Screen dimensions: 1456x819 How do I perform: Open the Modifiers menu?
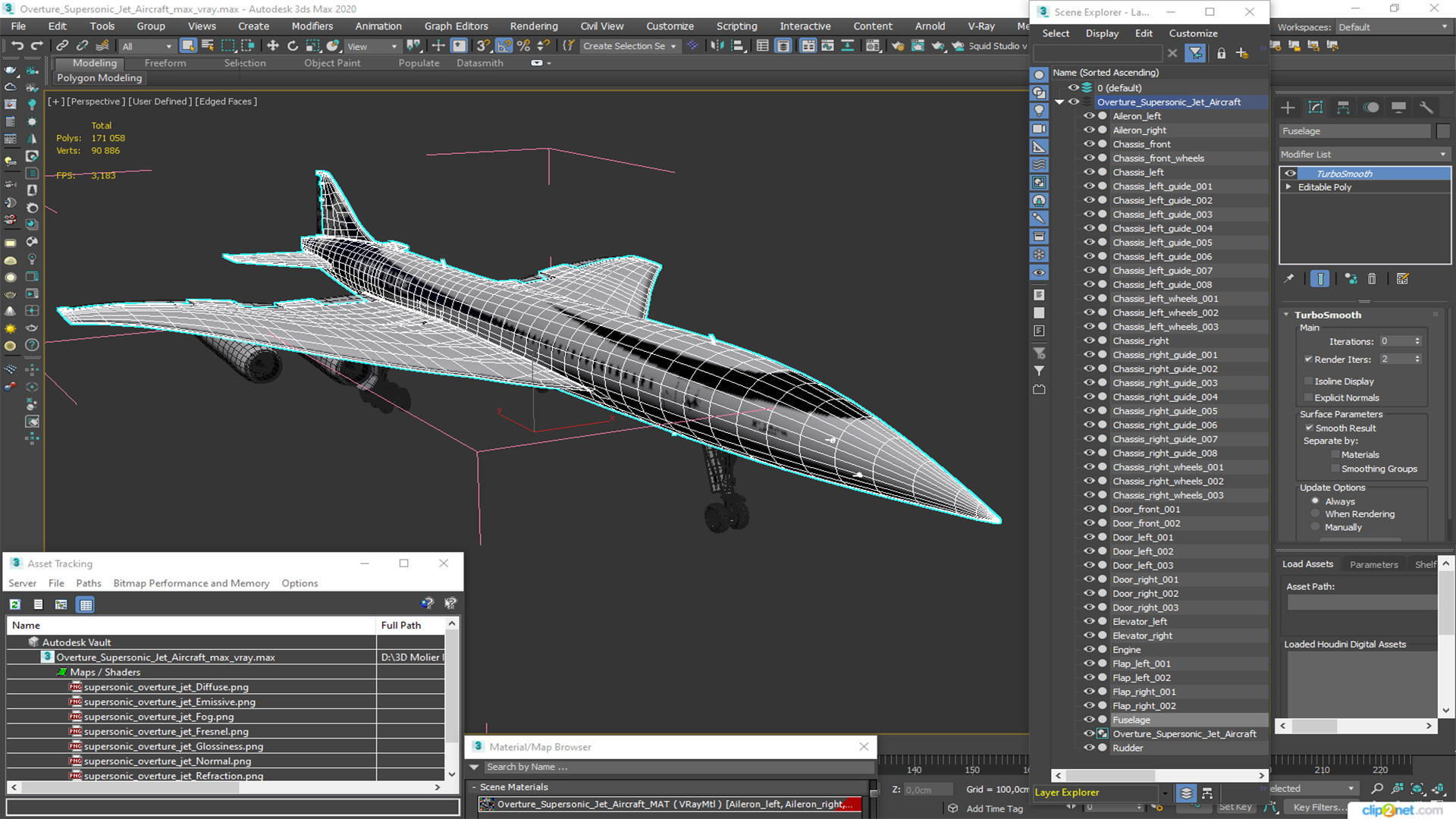pos(312,26)
